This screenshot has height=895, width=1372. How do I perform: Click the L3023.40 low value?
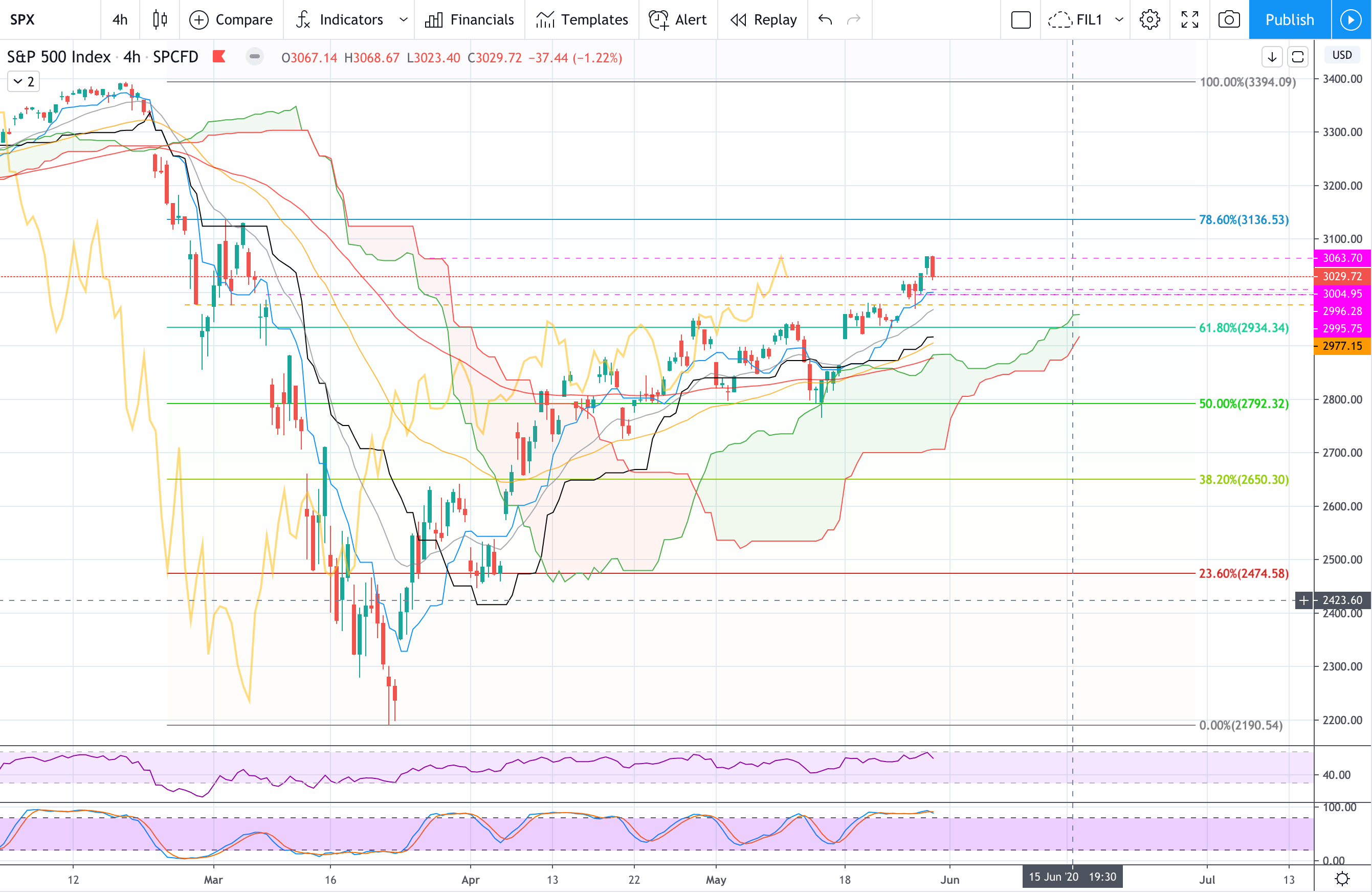(433, 58)
